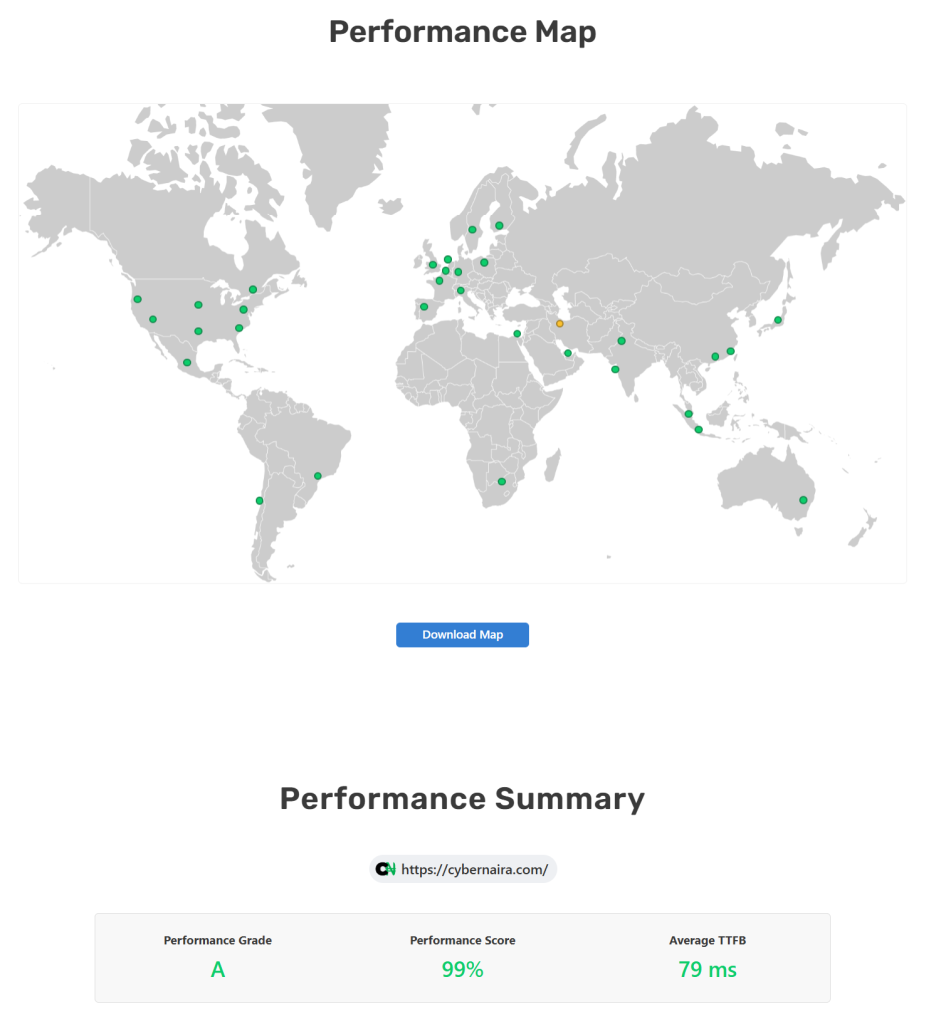Click the green Performance Grade A value
Screen dimensions: 941x1024
point(218,969)
